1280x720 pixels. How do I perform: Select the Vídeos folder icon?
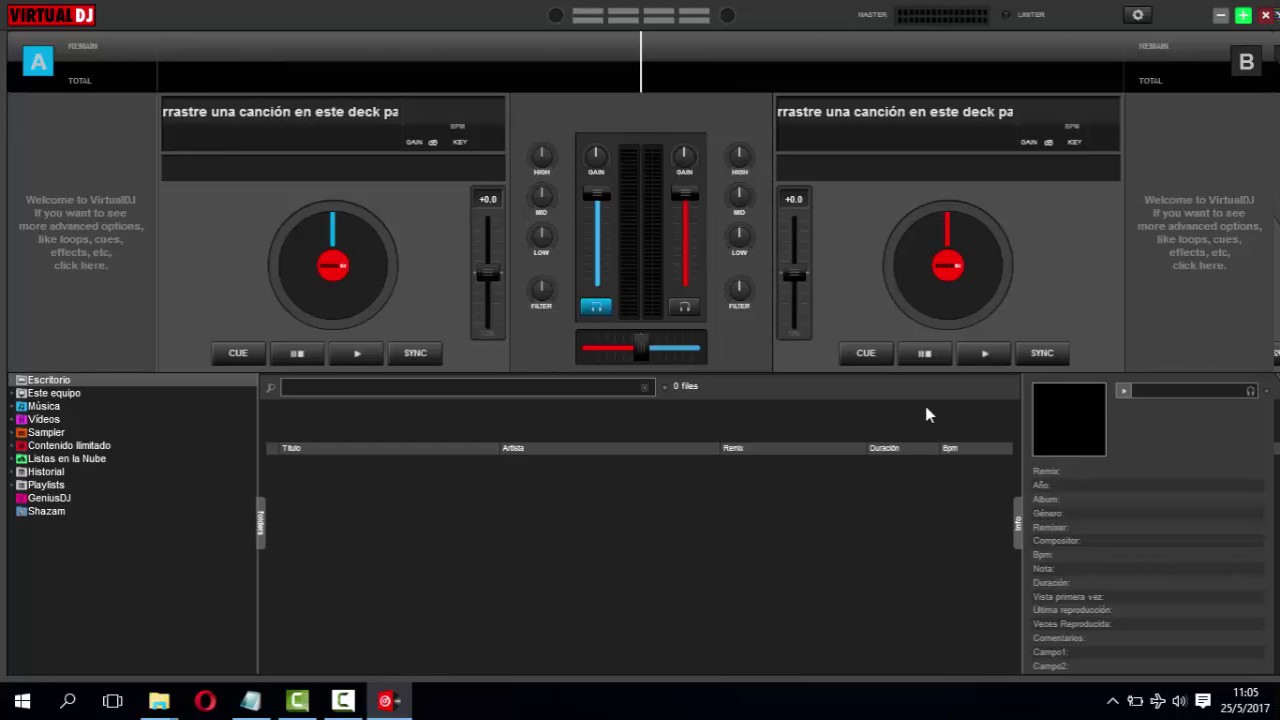pos(21,420)
